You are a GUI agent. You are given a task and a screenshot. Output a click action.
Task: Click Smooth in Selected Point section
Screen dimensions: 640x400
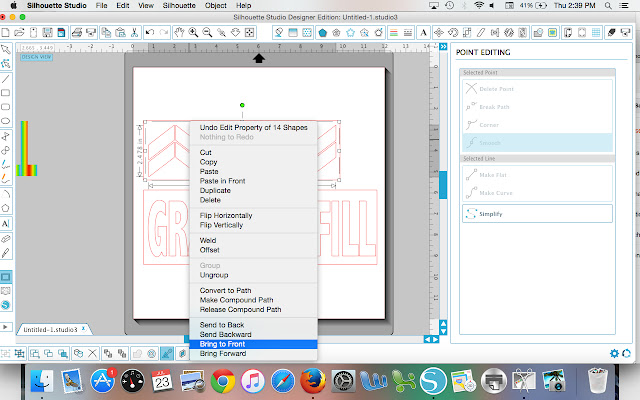[x=537, y=142]
